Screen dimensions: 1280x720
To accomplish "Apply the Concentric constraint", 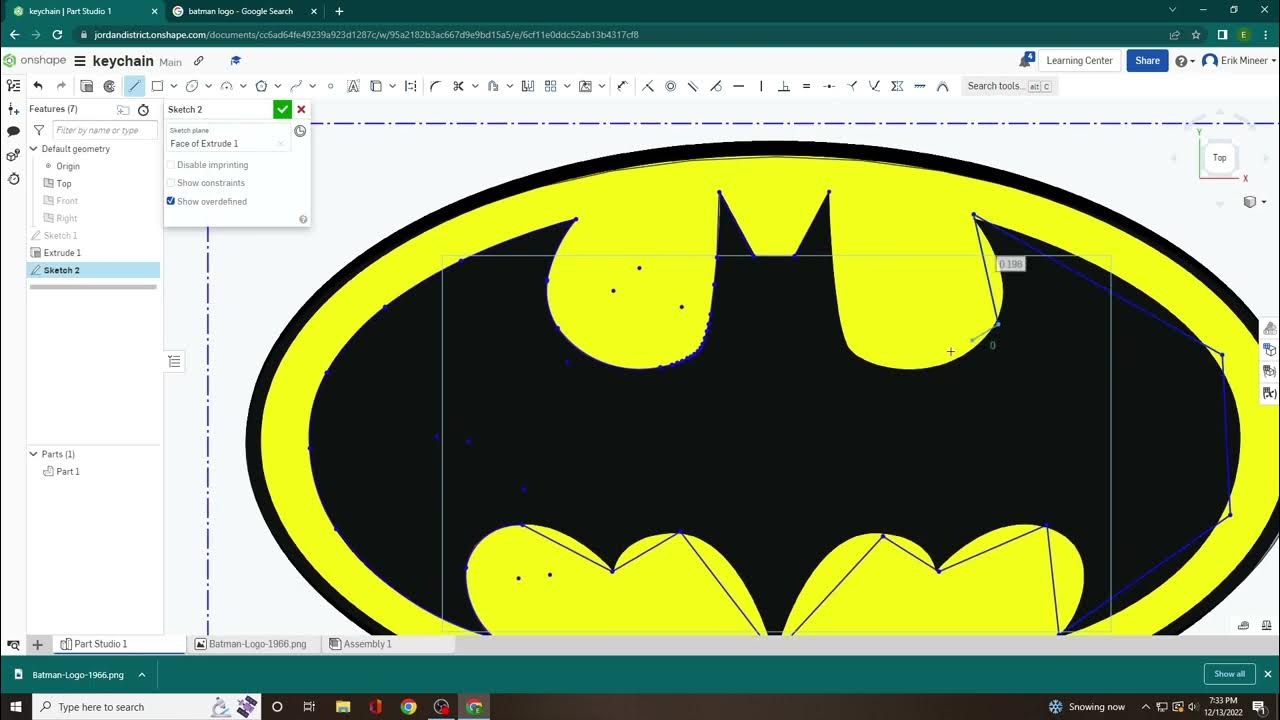I will tap(670, 86).
